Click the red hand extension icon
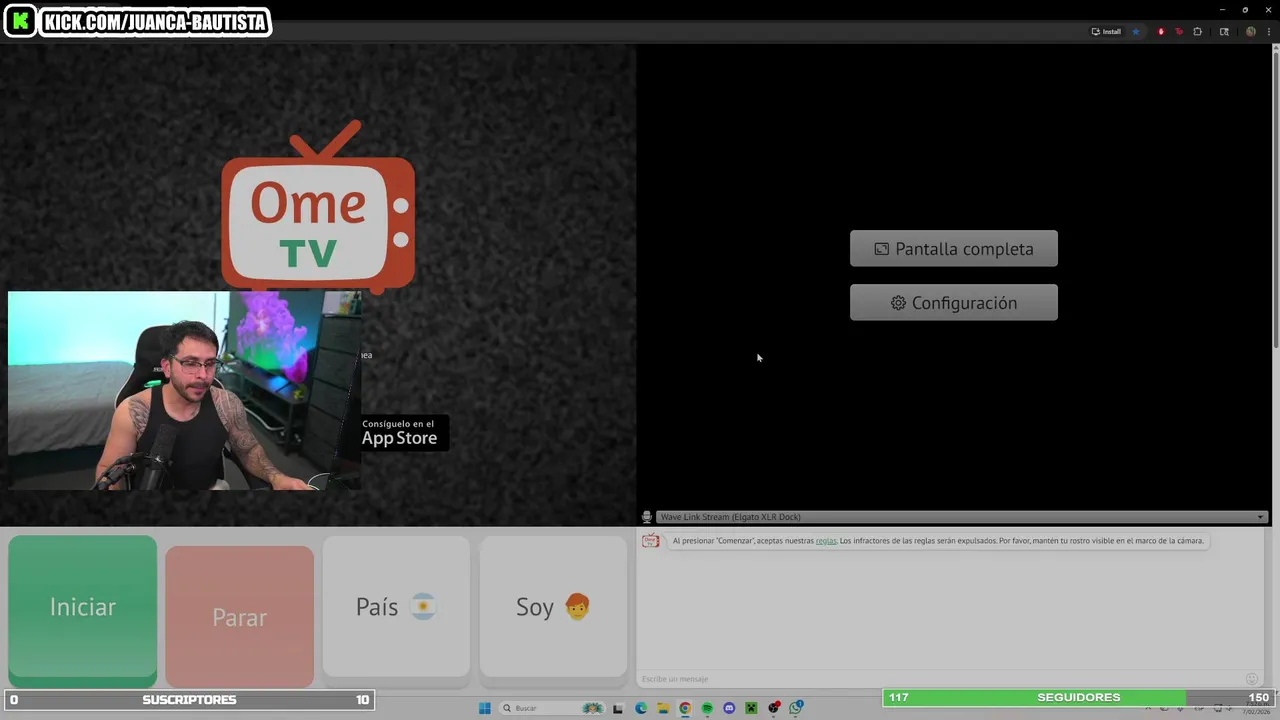1280x720 pixels. (1161, 32)
